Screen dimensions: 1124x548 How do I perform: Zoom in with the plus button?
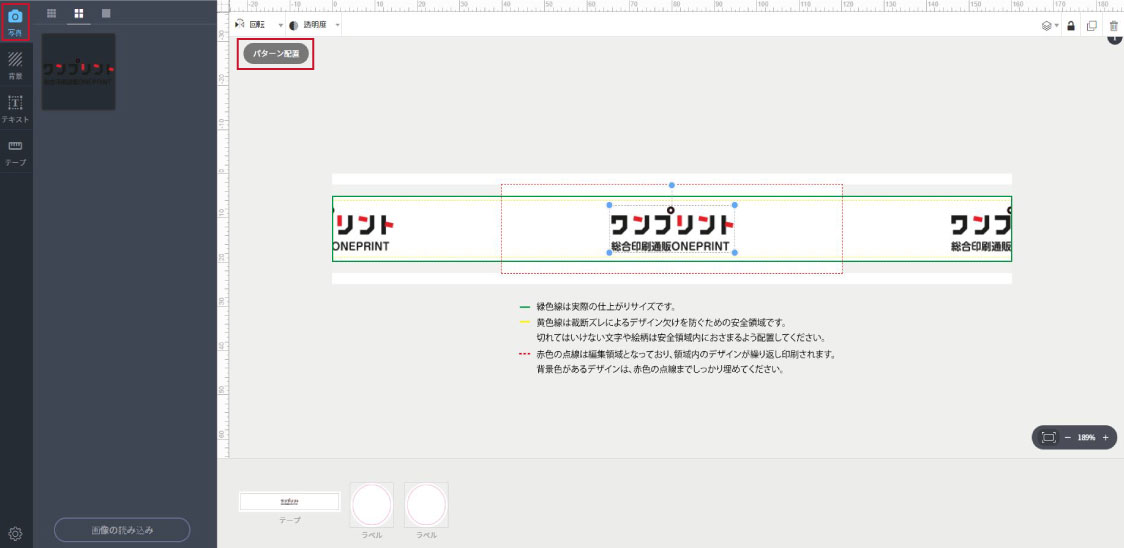pos(1105,438)
